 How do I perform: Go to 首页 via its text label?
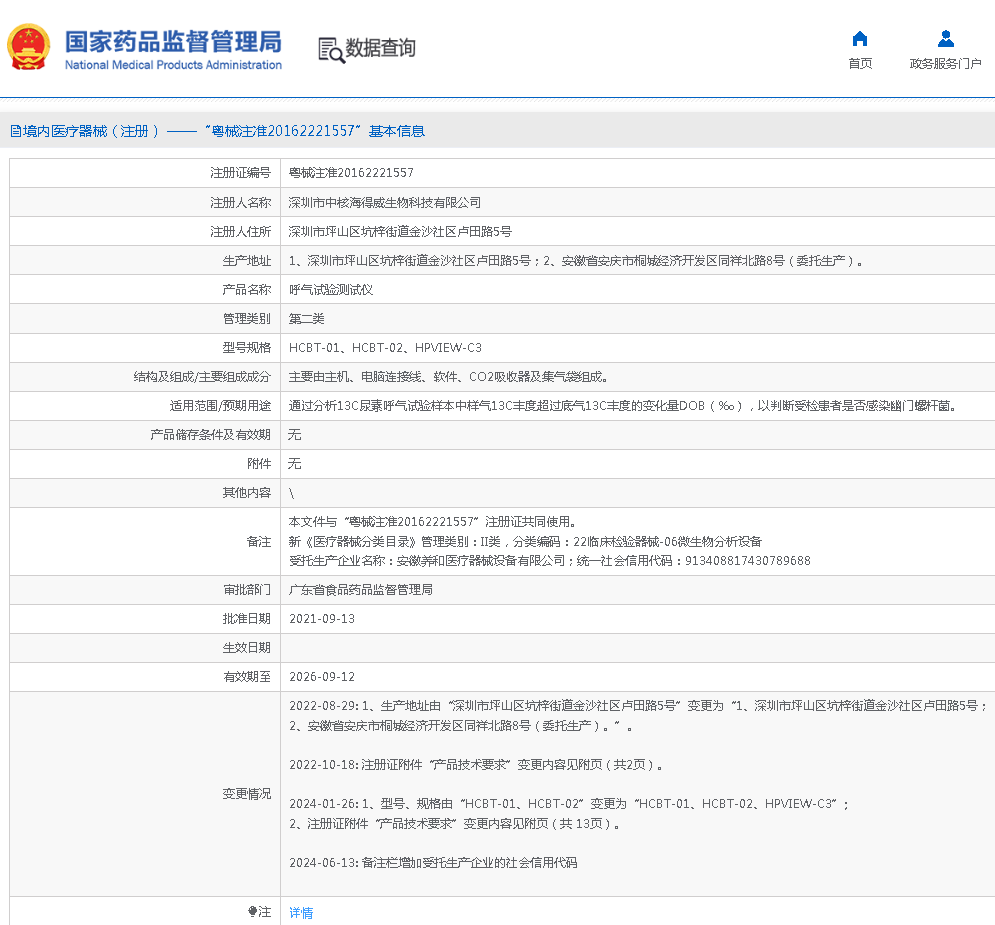(x=860, y=63)
